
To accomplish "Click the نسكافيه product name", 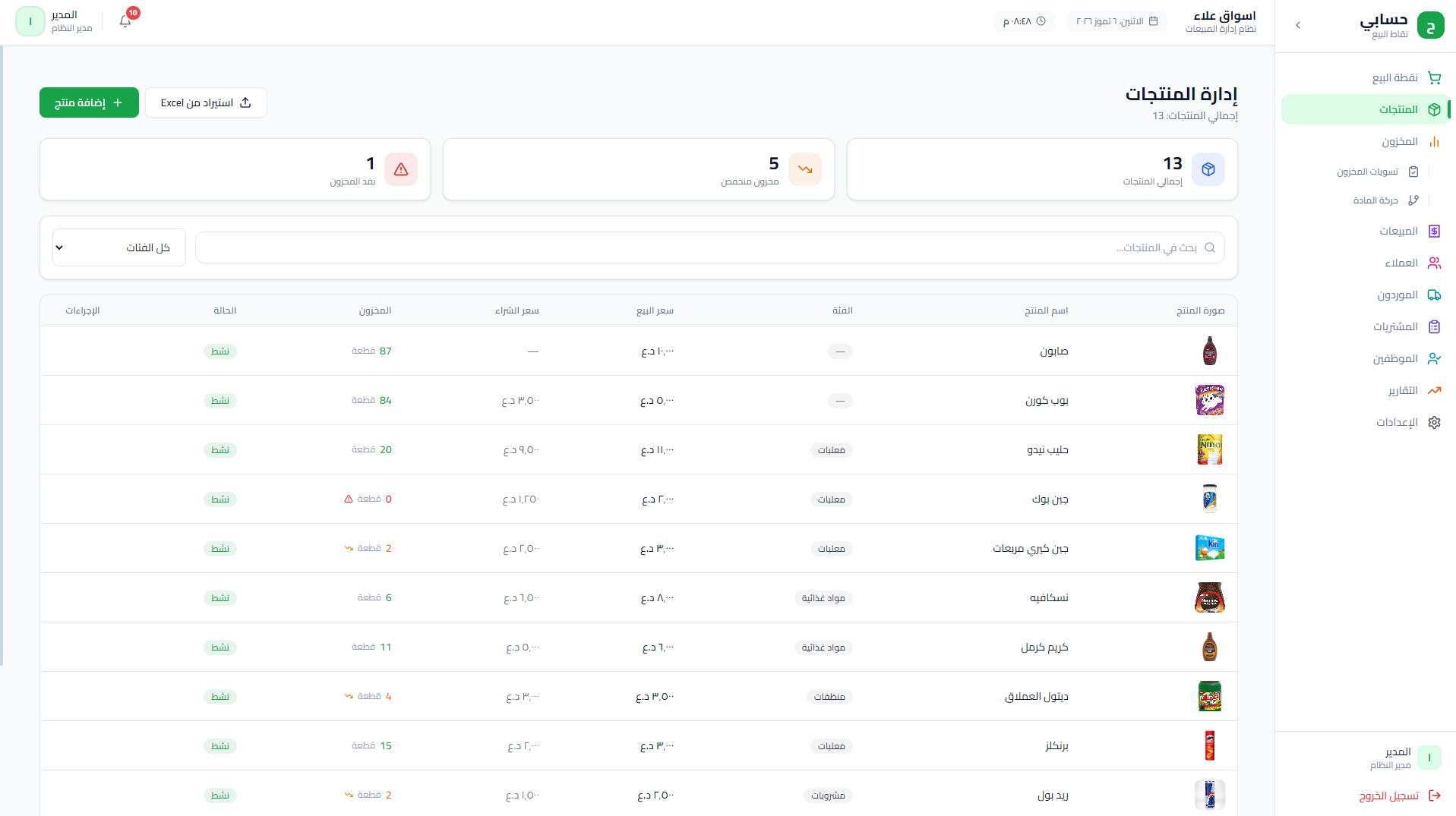I will pos(1049,598).
